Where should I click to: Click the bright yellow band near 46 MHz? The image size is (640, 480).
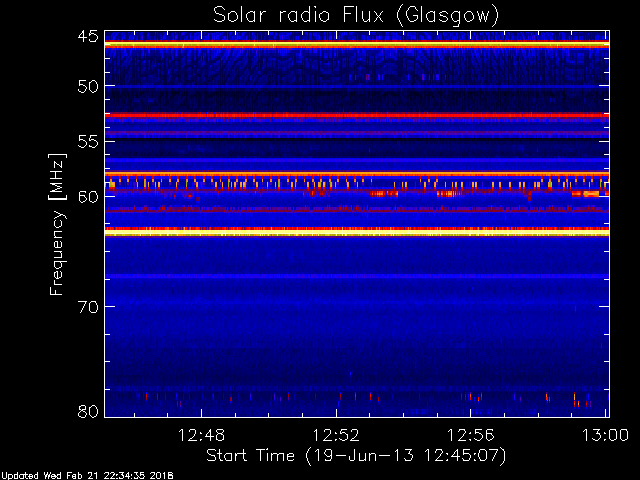coord(357,44)
